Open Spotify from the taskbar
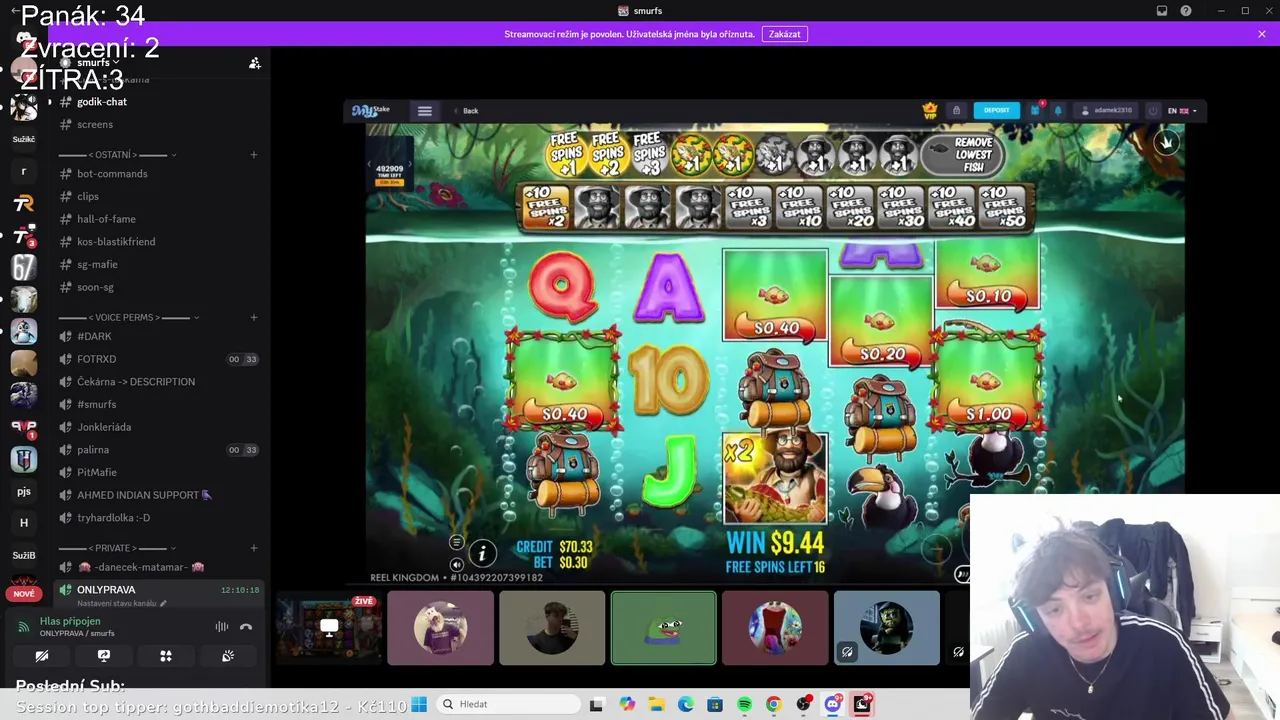Image resolution: width=1280 pixels, height=720 pixels. (x=744, y=705)
